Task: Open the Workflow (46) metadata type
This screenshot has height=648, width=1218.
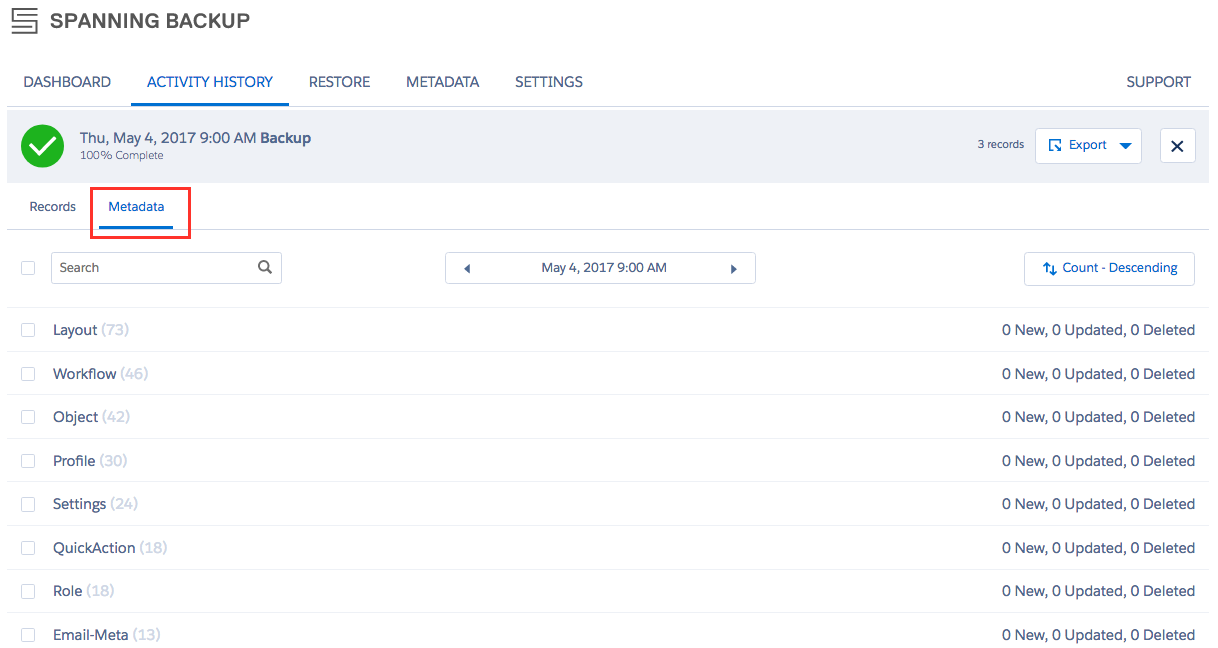Action: (100, 374)
